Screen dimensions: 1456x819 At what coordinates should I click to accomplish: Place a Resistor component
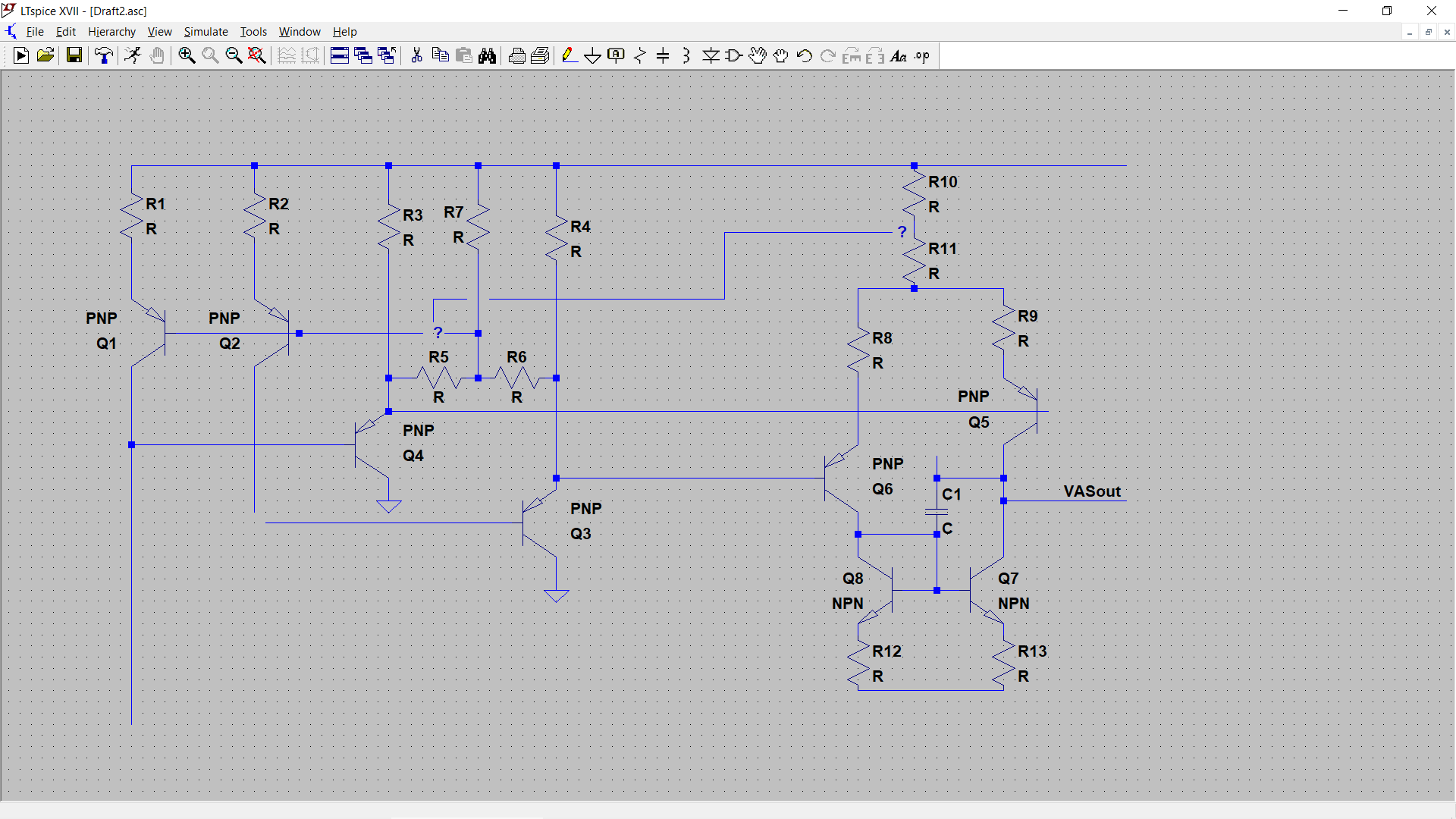[640, 55]
